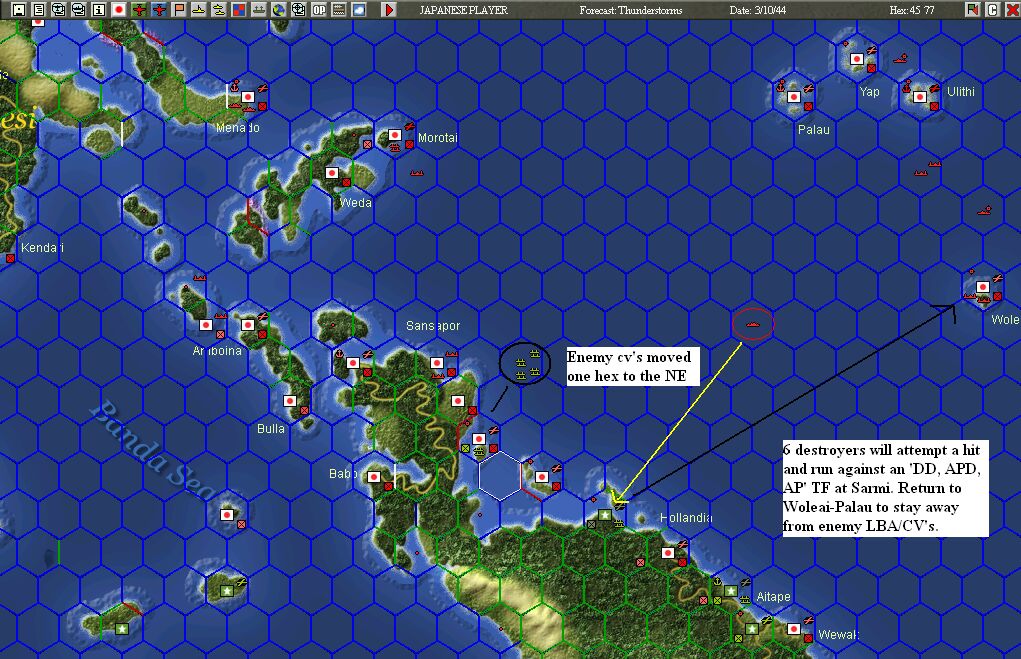The width and height of the screenshot is (1021, 659).
Task: Close the game with red X
Action: coord(1013,10)
